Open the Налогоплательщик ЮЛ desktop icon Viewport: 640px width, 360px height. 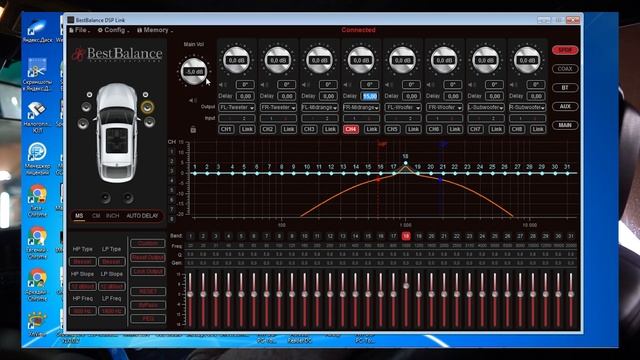pyautogui.click(x=37, y=116)
